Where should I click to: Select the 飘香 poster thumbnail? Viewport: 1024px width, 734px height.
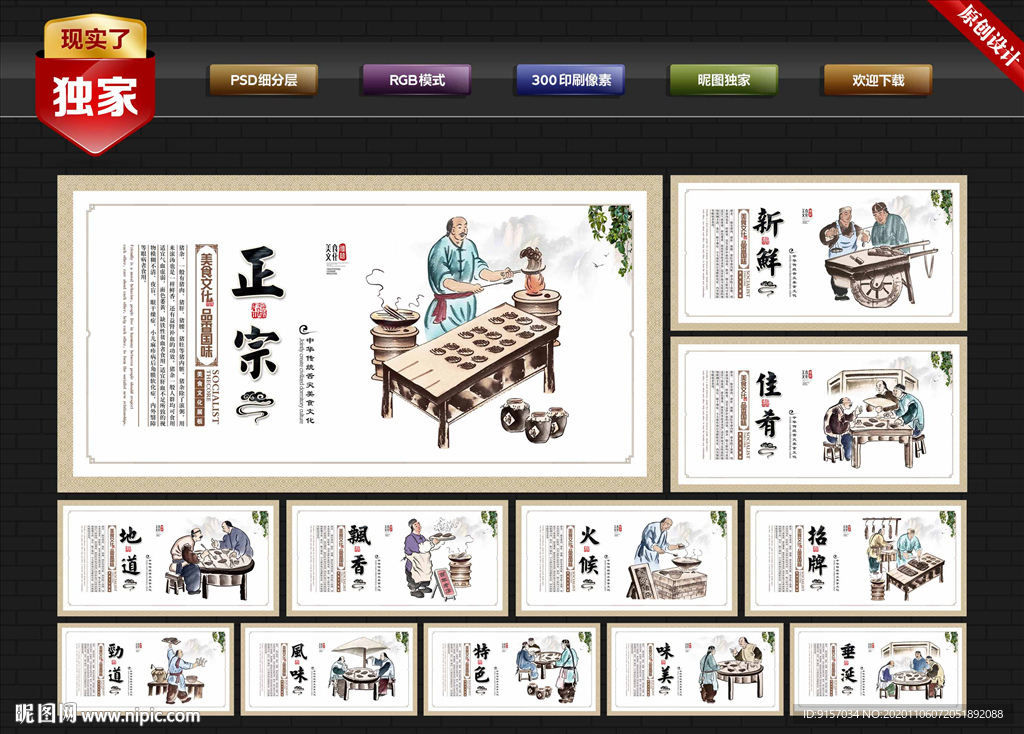point(397,558)
